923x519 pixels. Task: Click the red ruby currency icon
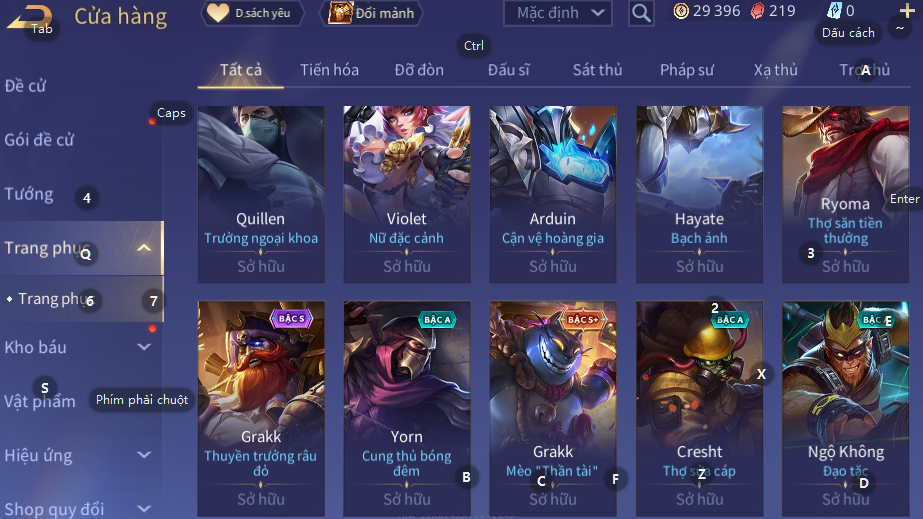(758, 11)
